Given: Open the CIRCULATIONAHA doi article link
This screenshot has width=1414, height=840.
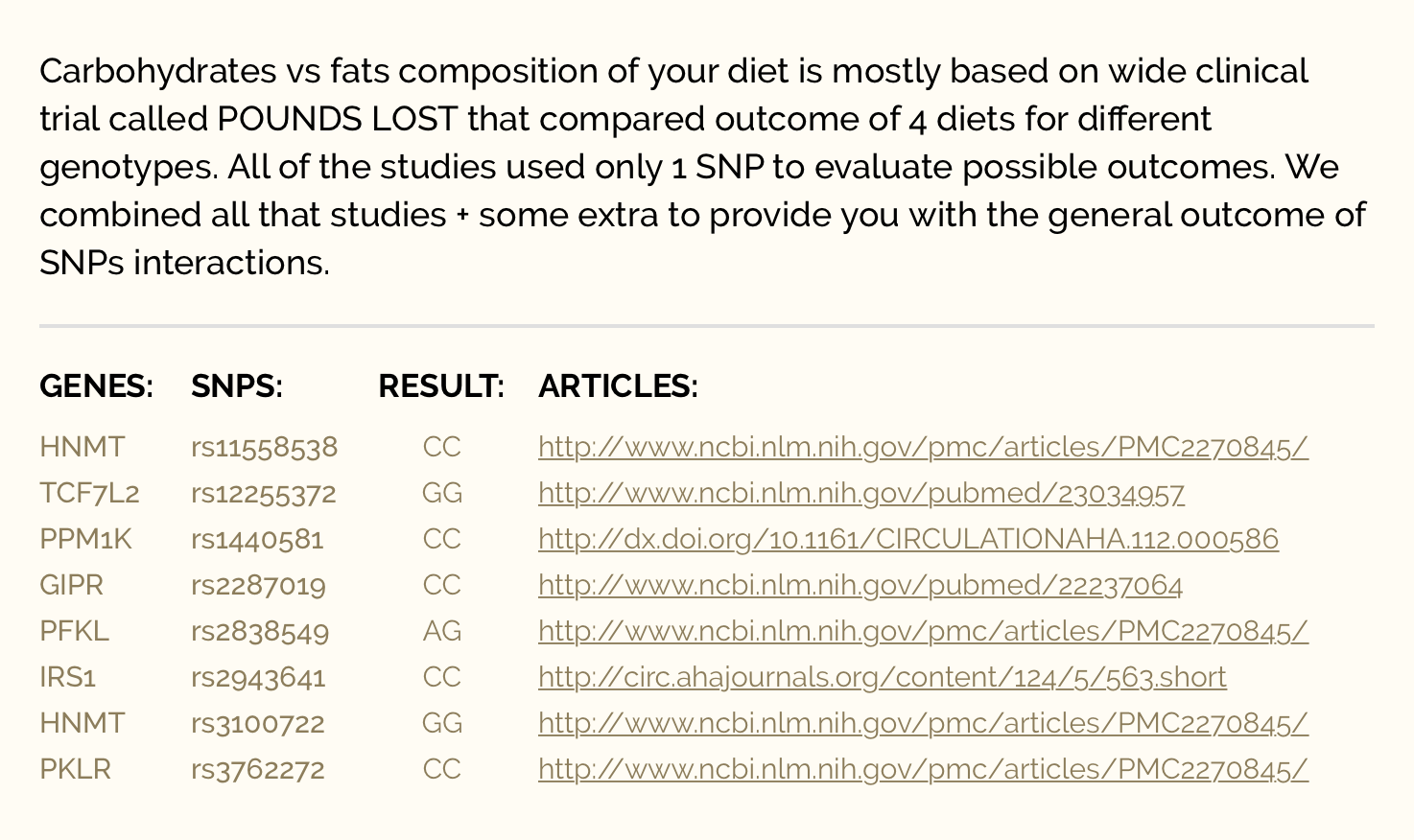Looking at the screenshot, I should pos(907,539).
